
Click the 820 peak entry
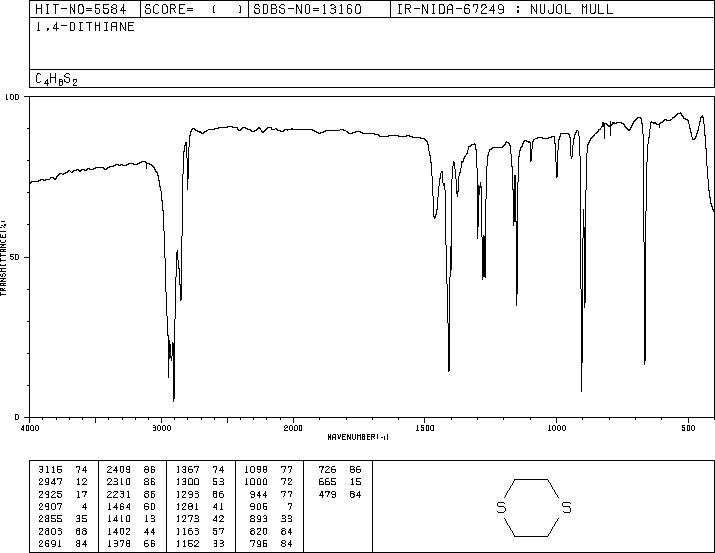[271, 531]
